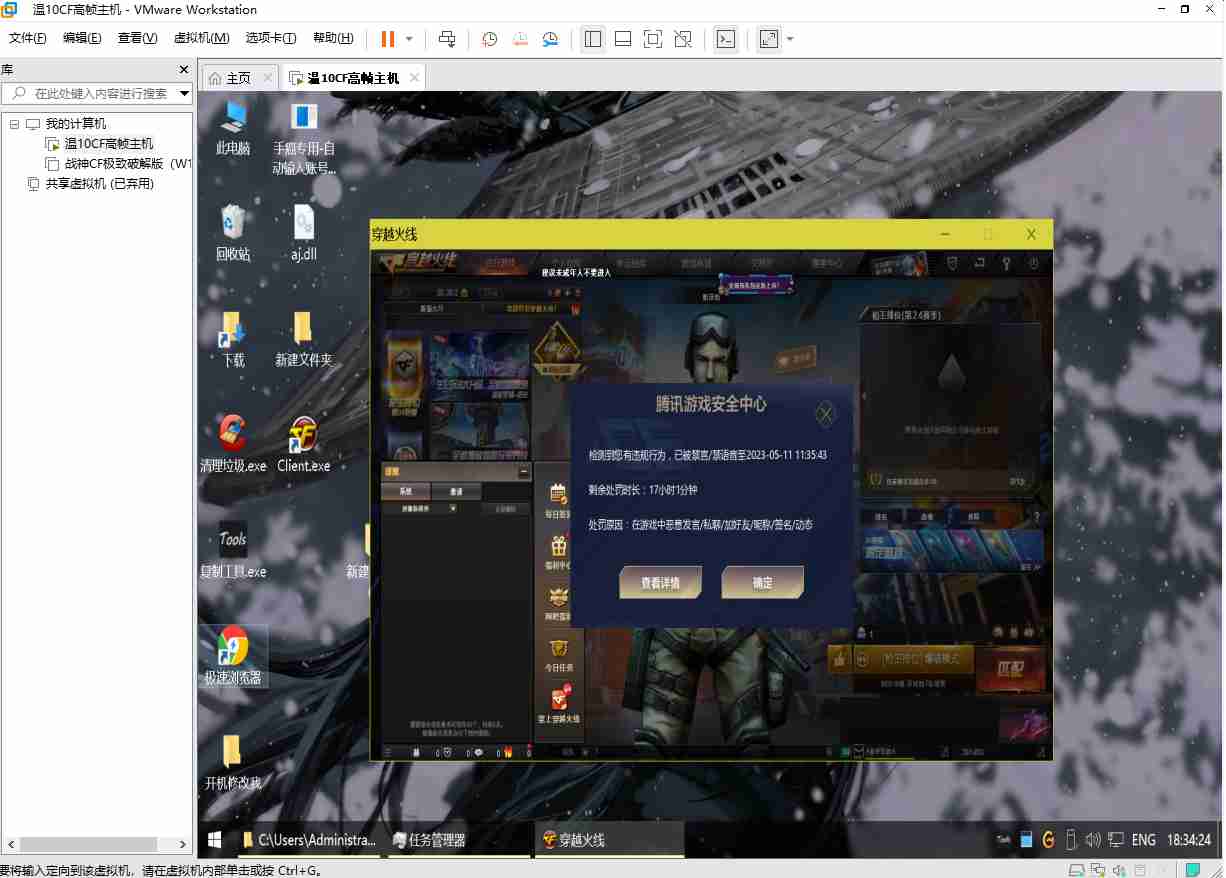Toggle the library sidebar view icon
Image resolution: width=1226 pixels, height=878 pixels.
(x=593, y=39)
